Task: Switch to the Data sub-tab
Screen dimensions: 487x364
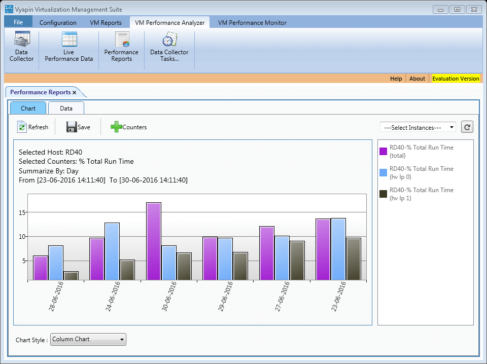Action: (66, 108)
